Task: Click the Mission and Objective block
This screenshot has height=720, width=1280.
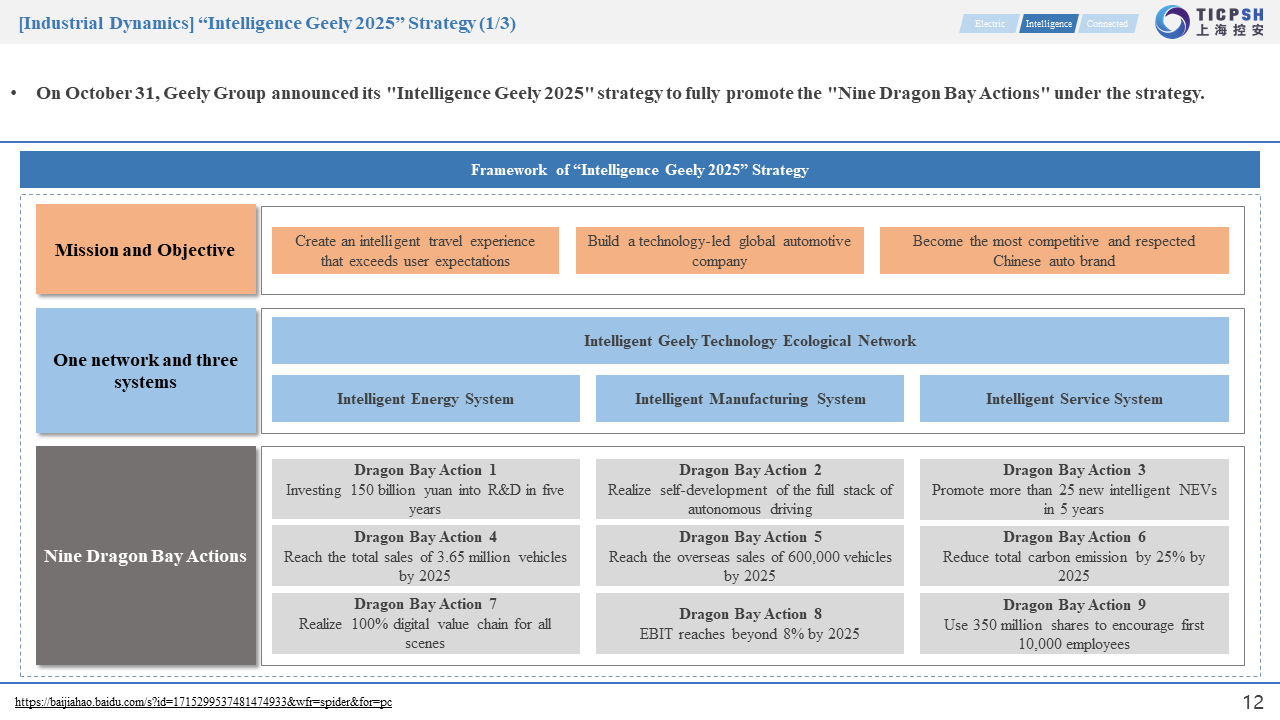Action: click(x=146, y=250)
